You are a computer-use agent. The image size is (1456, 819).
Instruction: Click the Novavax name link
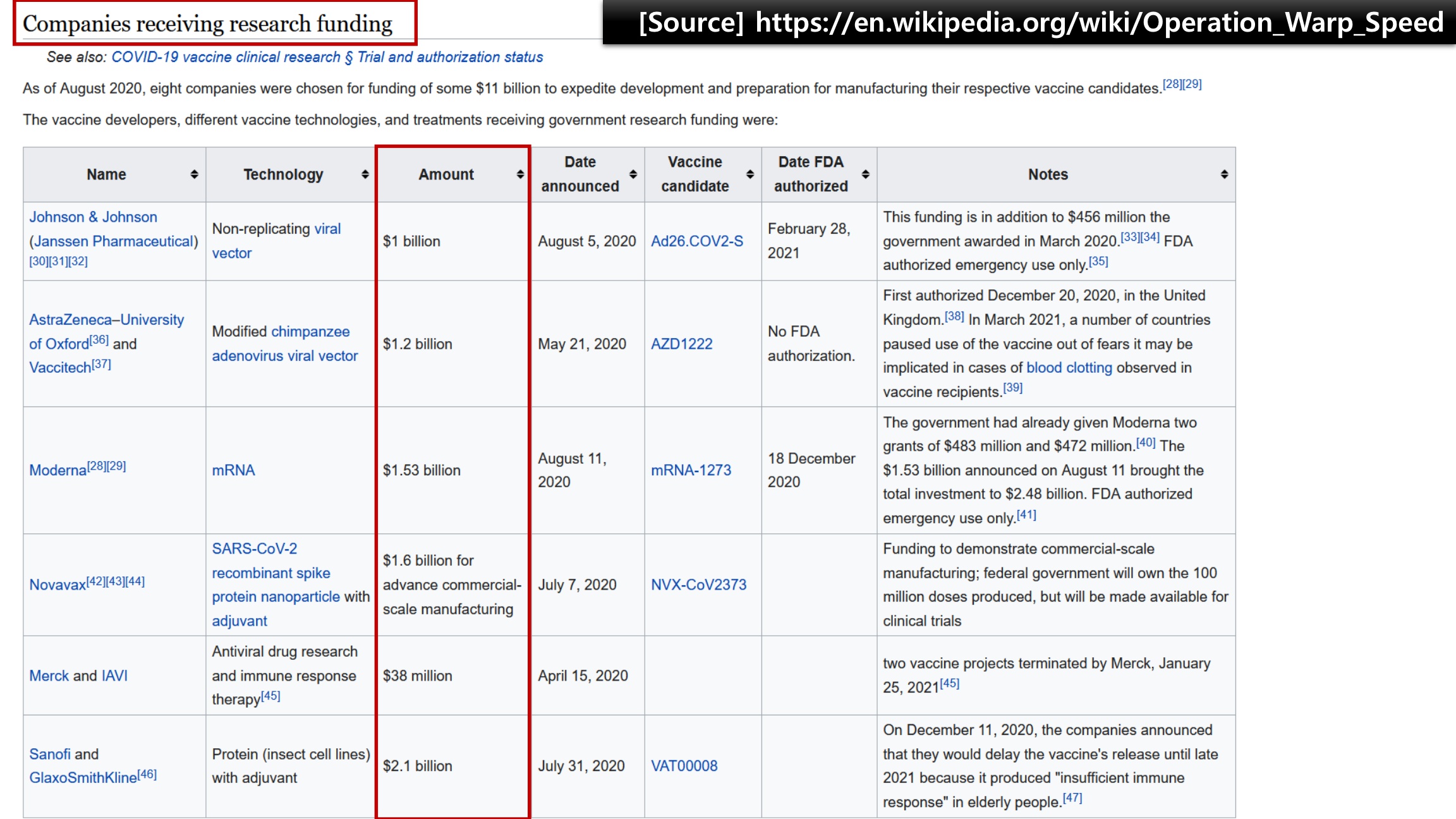58,585
